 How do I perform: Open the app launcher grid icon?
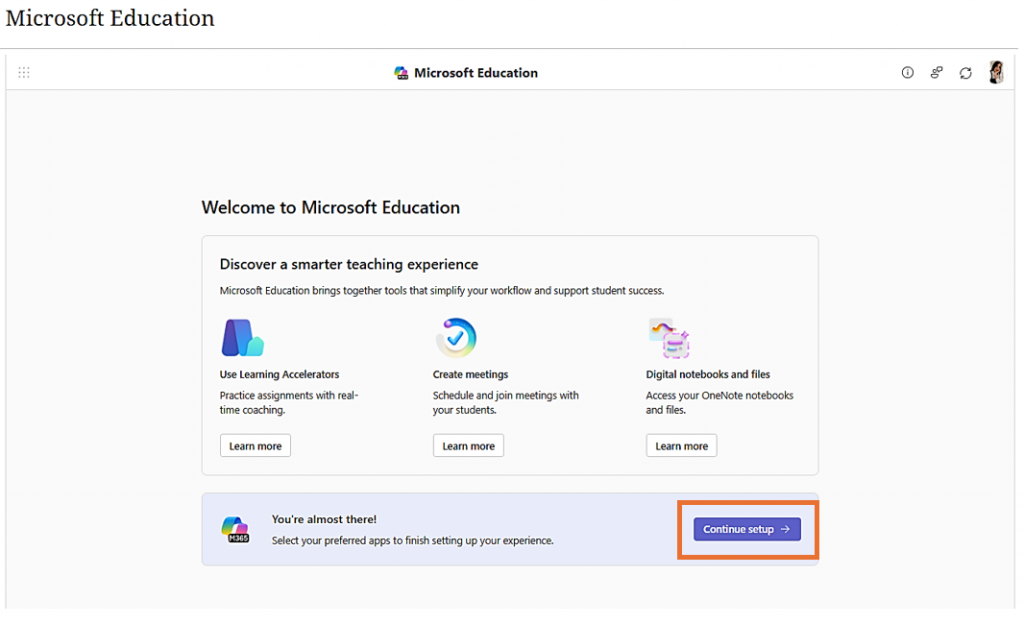click(24, 72)
